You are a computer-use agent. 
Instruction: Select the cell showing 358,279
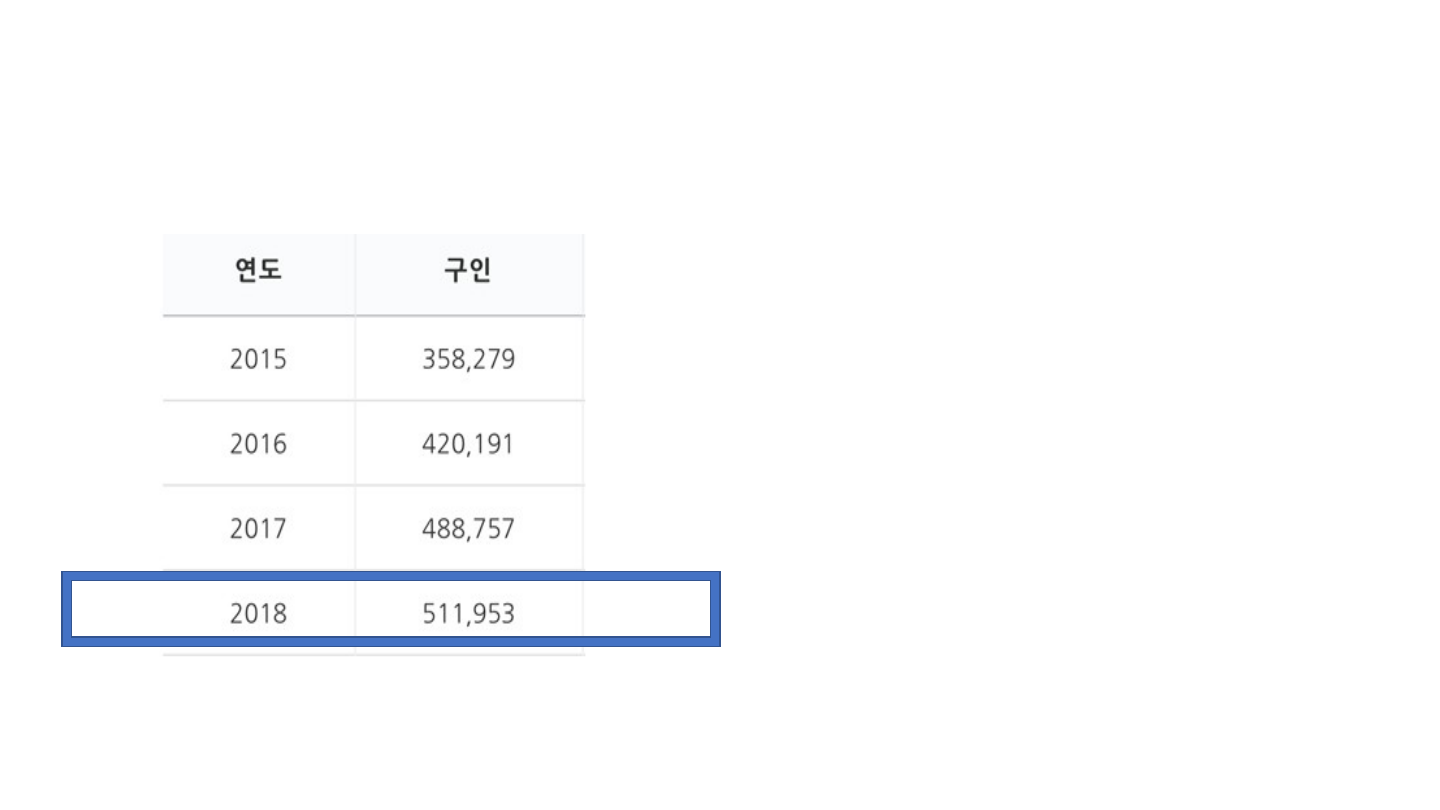pos(468,359)
